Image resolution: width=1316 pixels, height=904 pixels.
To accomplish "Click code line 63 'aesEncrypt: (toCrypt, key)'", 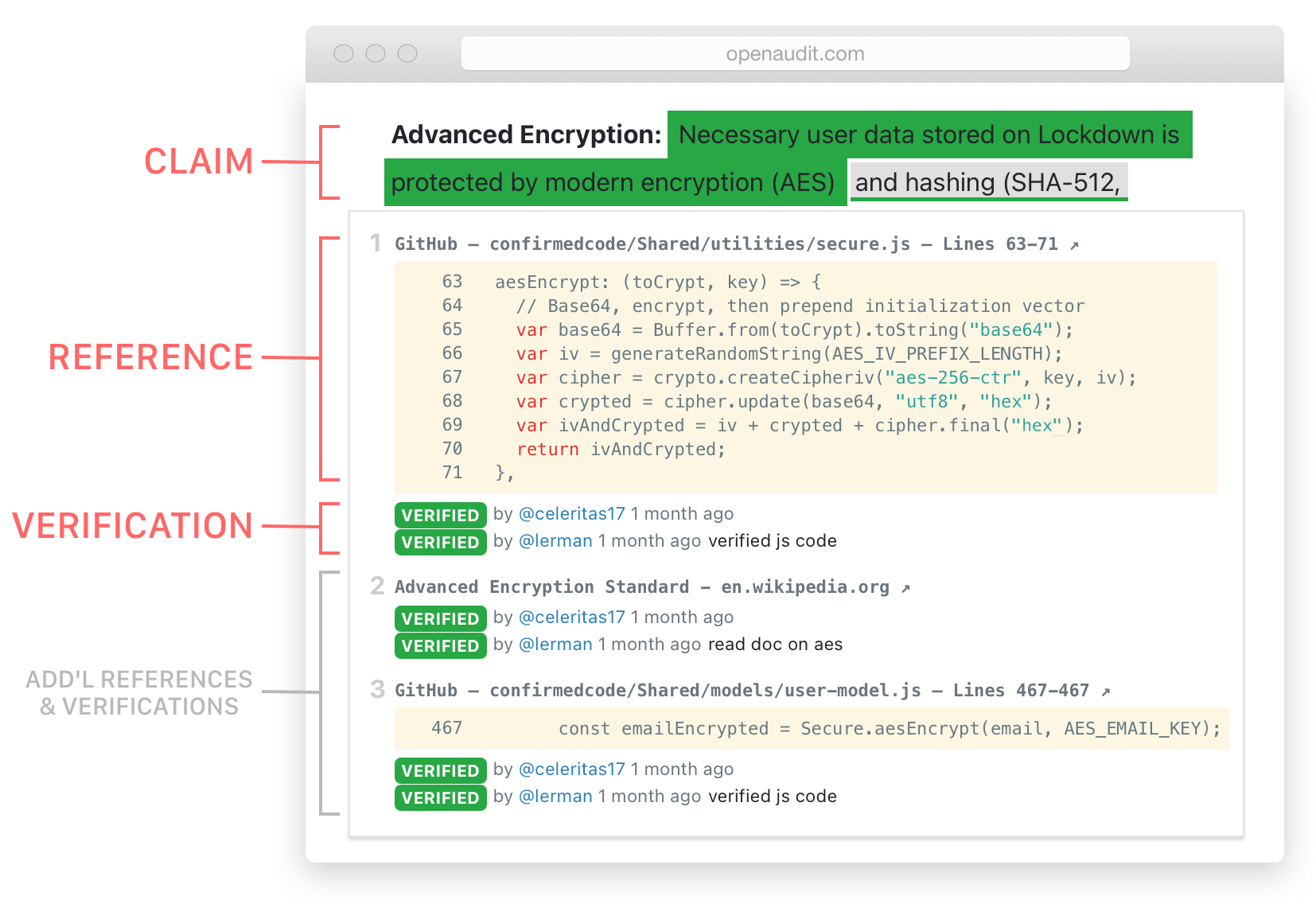I will tap(658, 282).
